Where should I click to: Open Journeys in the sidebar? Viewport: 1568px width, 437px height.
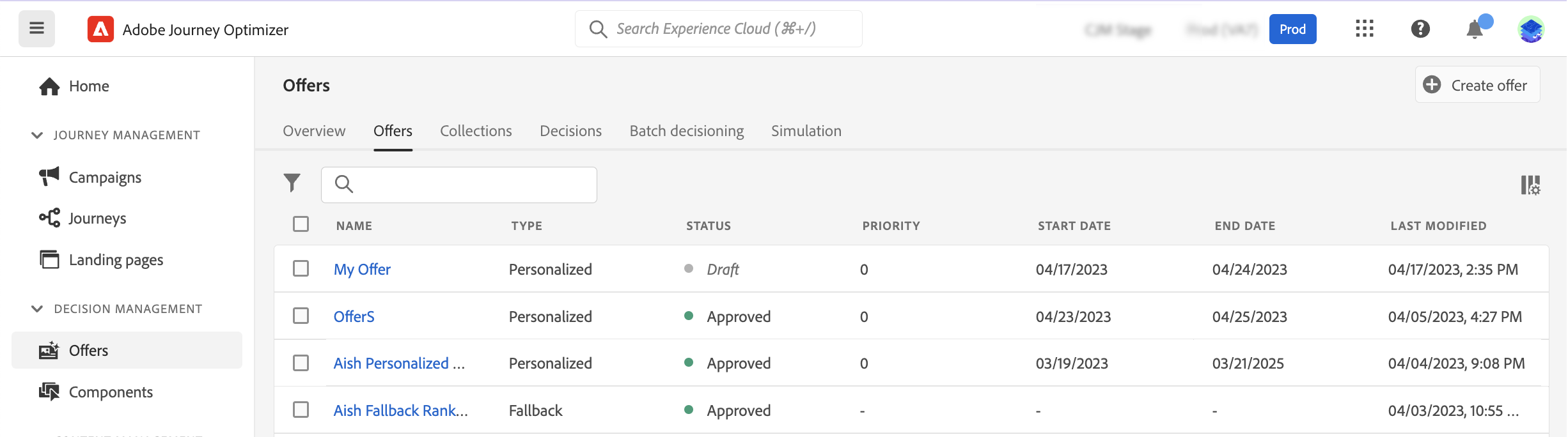(97, 218)
